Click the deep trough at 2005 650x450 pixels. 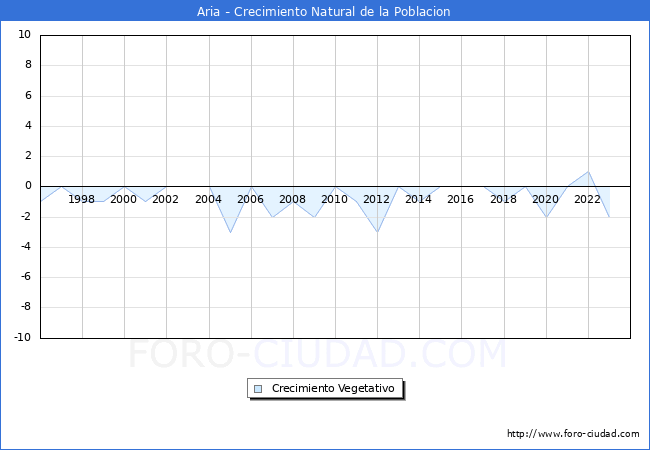230,232
